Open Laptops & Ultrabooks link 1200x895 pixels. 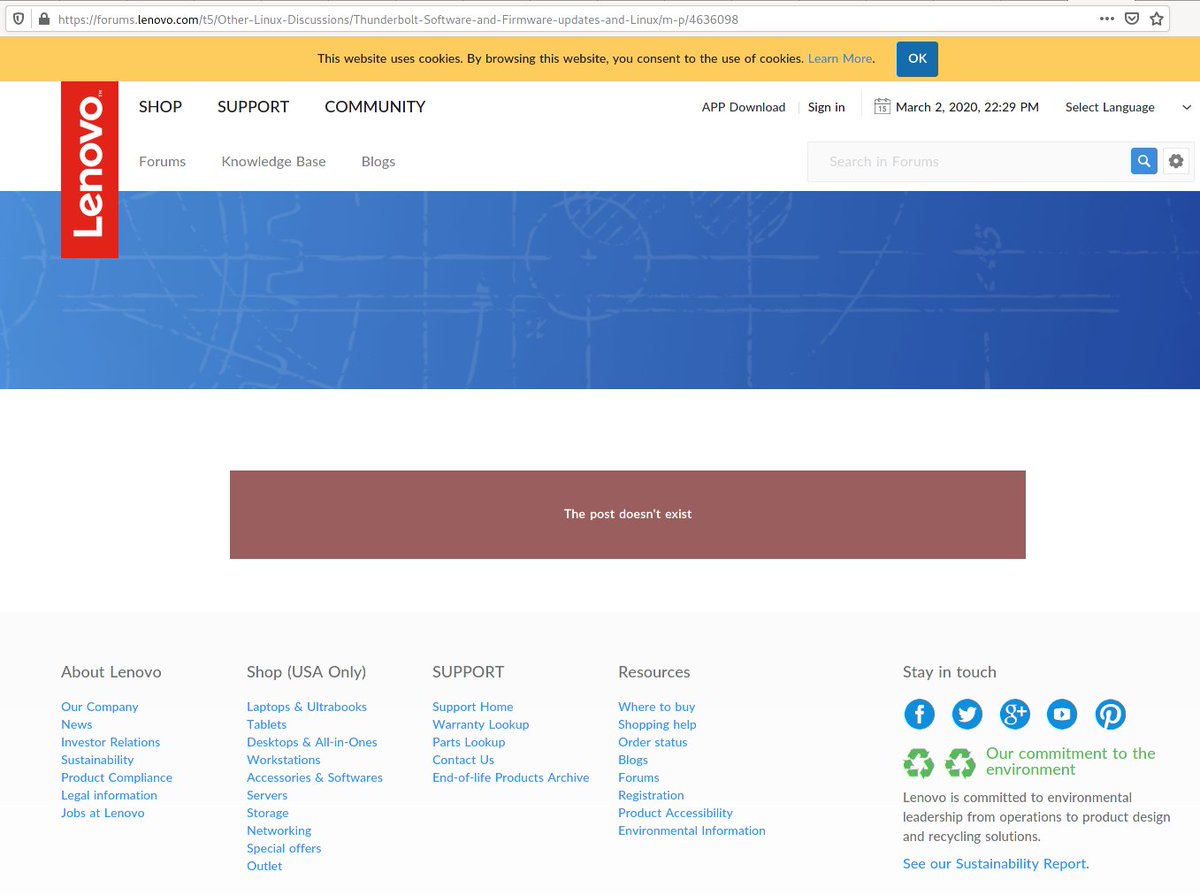(x=307, y=706)
